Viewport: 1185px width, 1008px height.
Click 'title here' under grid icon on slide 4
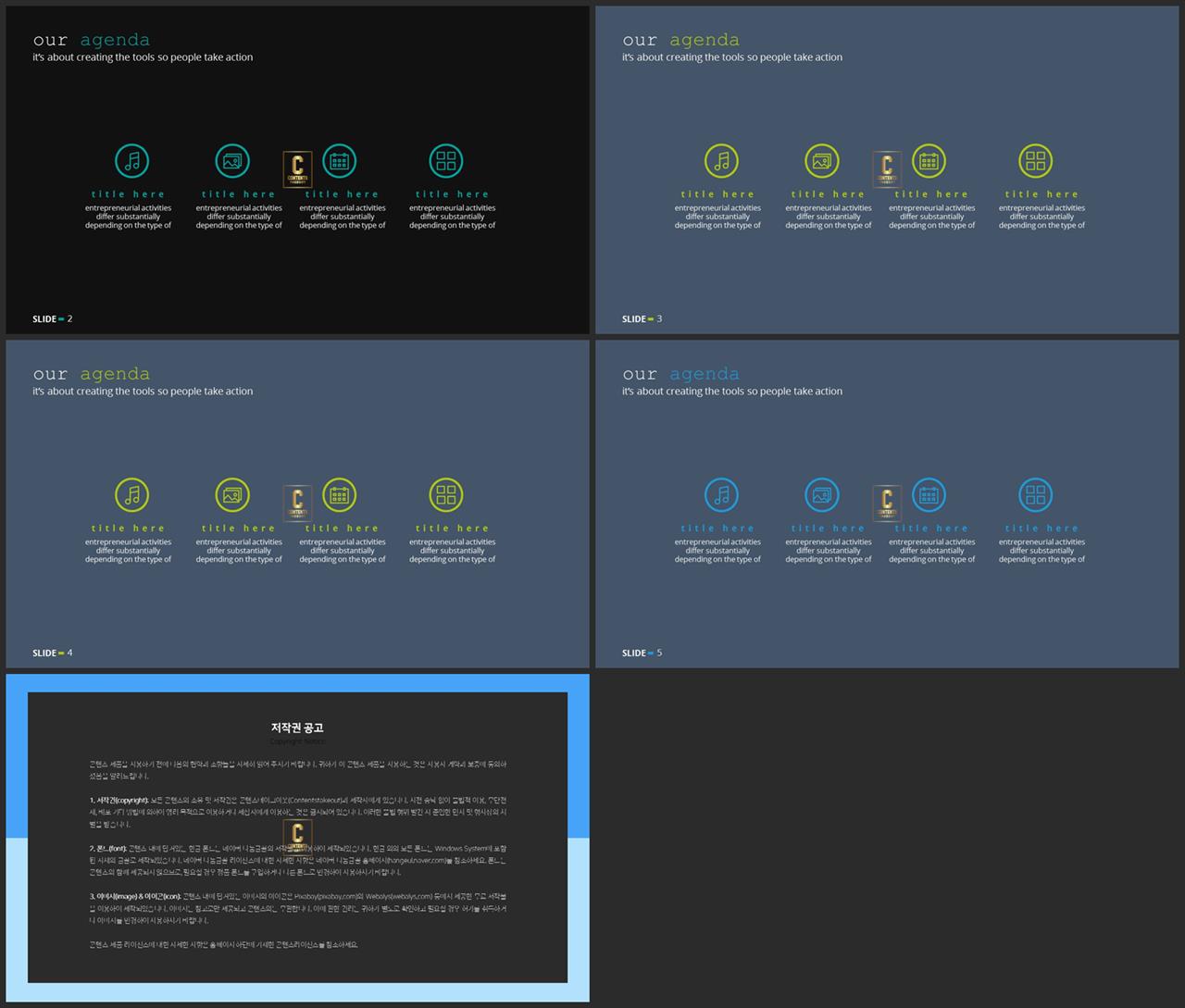[453, 529]
